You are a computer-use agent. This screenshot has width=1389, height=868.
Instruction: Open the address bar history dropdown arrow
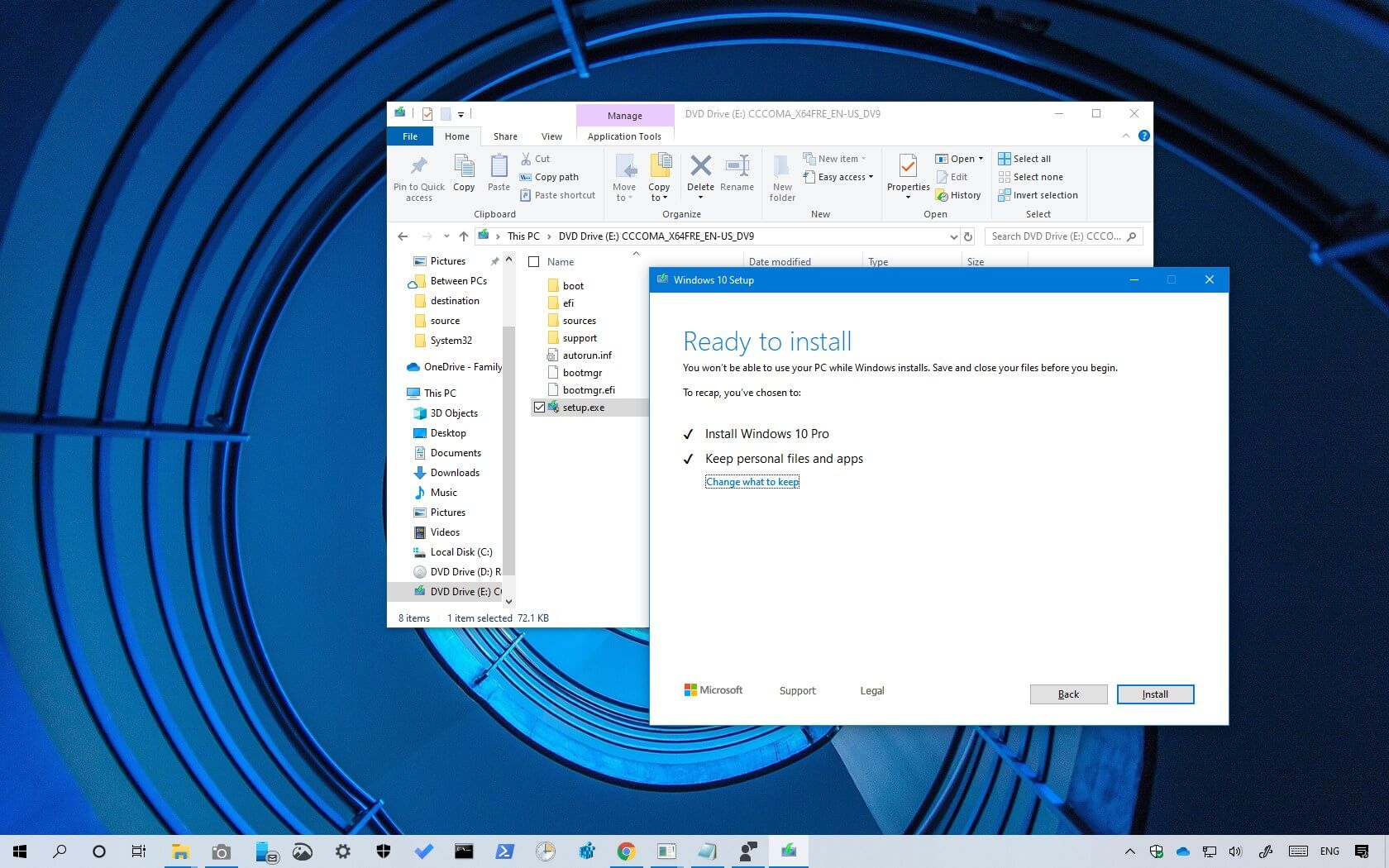click(954, 236)
